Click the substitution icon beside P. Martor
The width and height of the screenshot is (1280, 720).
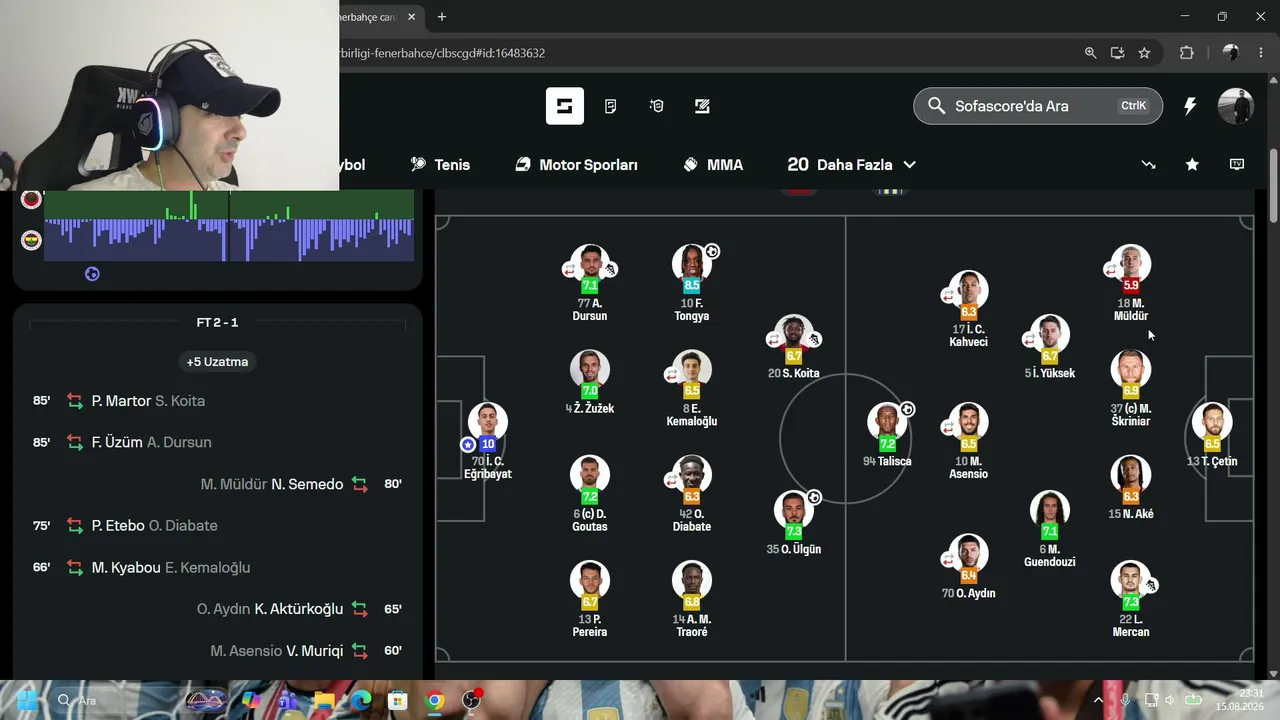[x=74, y=401]
